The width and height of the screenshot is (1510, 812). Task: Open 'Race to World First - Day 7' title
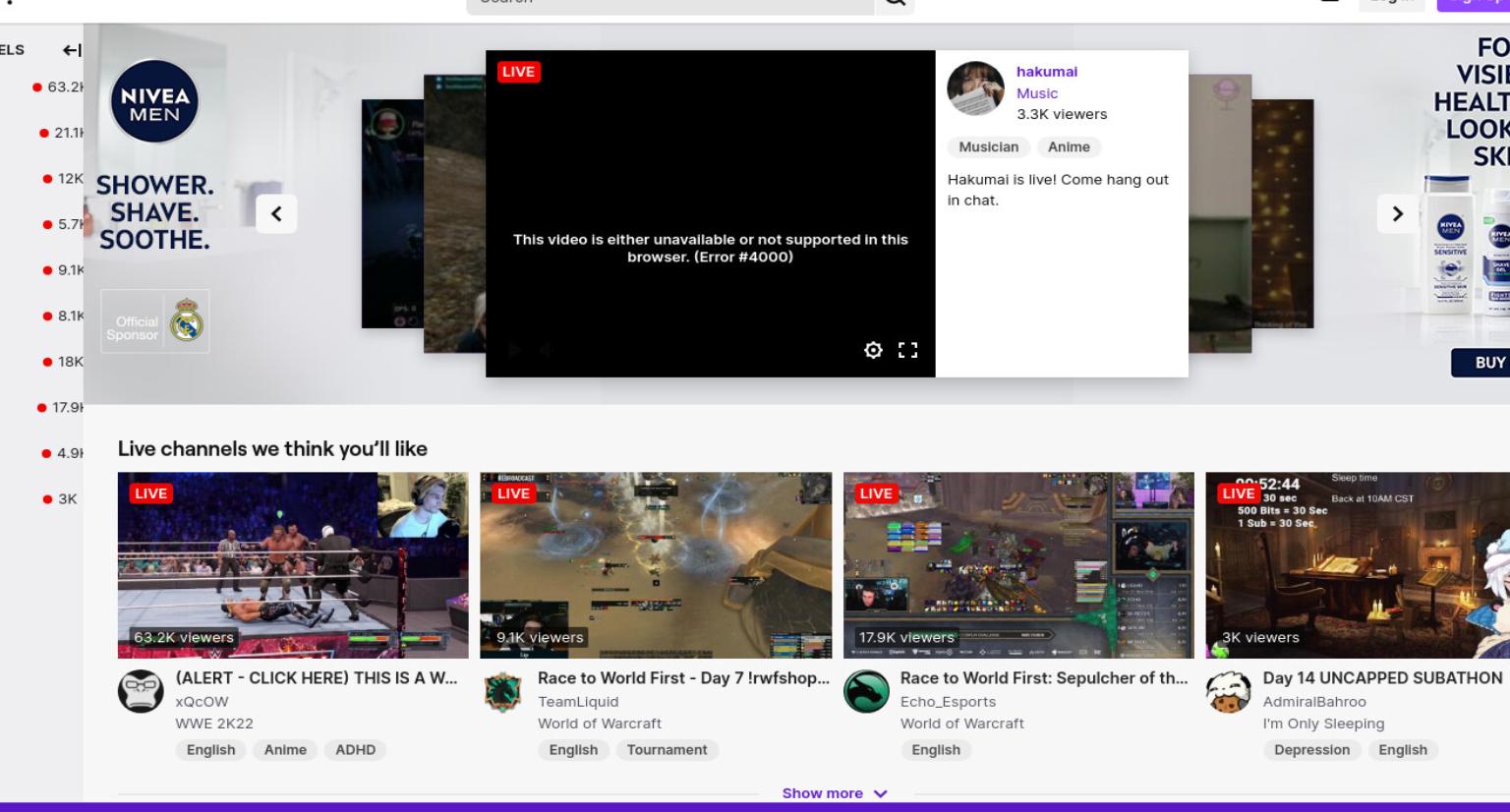pyautogui.click(x=683, y=678)
